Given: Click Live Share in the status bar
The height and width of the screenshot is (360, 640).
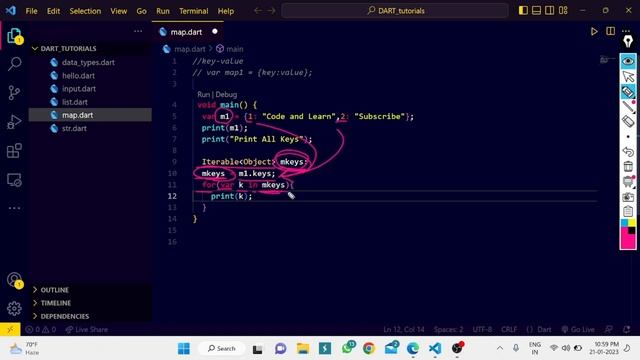Looking at the screenshot, I should pyautogui.click(x=87, y=329).
